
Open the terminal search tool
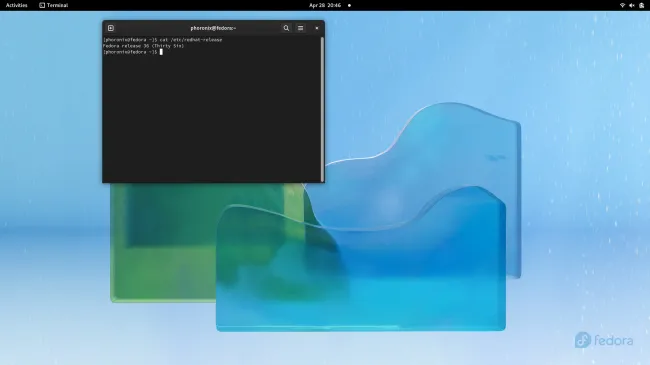286,28
